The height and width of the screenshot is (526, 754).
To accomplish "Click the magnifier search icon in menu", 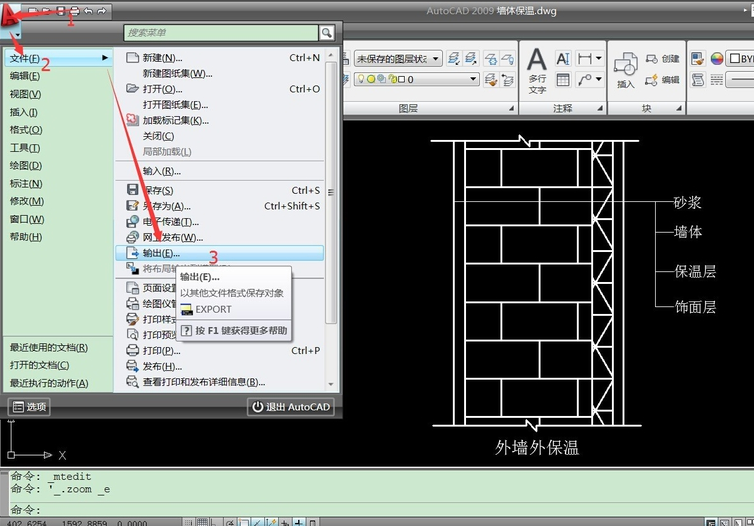I will pos(327,33).
